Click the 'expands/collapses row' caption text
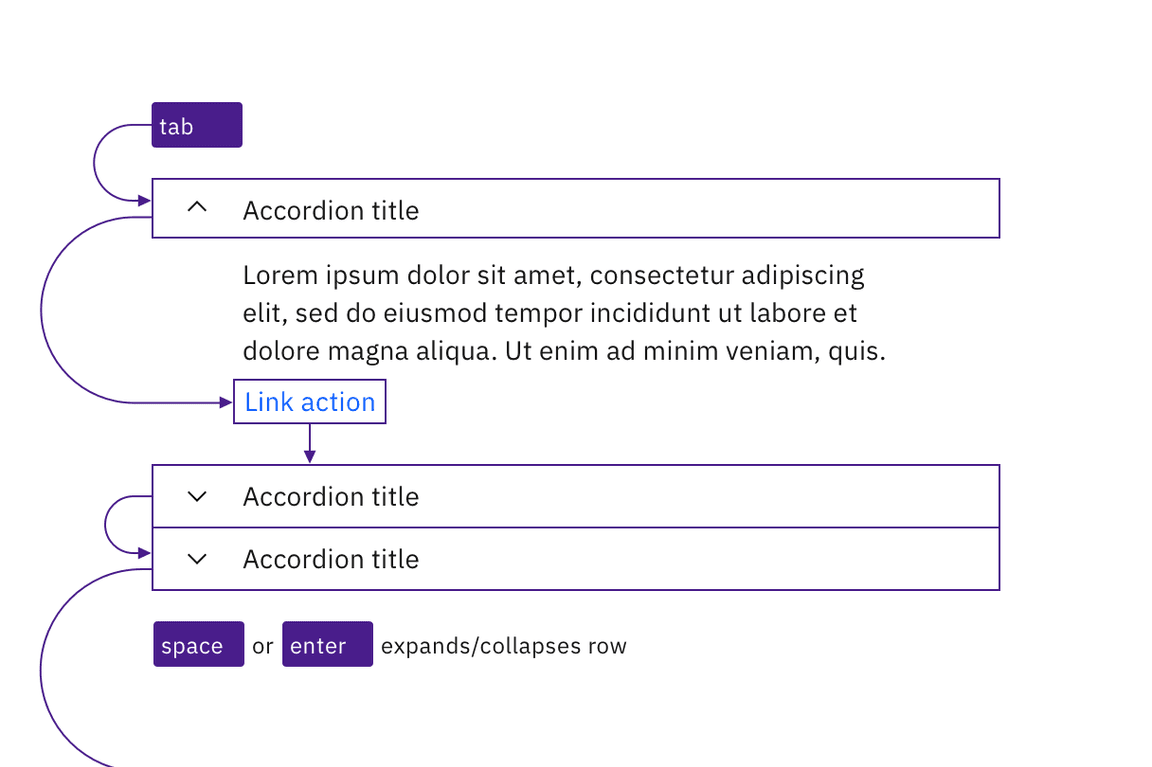 [x=503, y=646]
